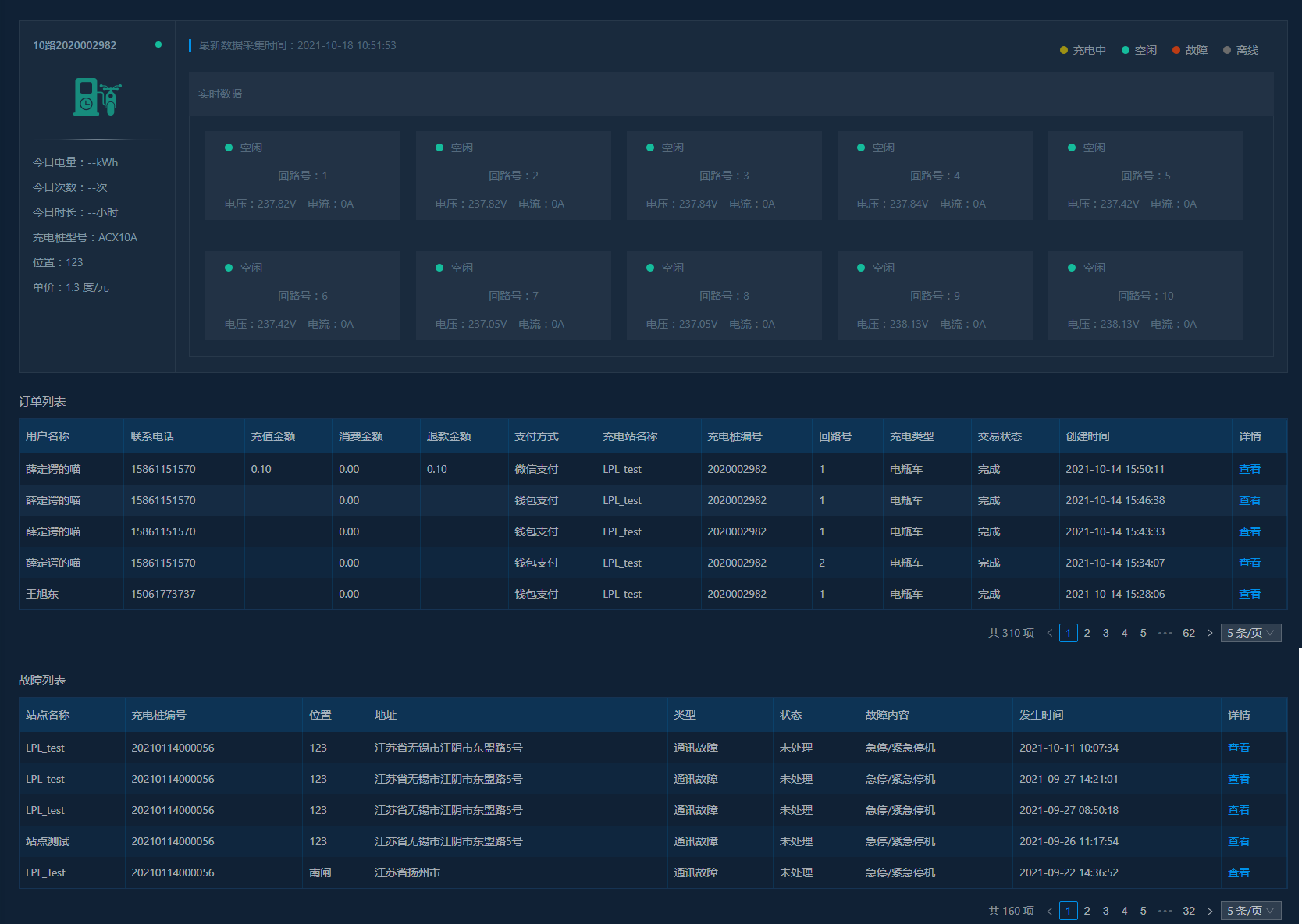Click the red 故障 legend indicator
This screenshot has width=1302, height=924.
click(x=1176, y=50)
